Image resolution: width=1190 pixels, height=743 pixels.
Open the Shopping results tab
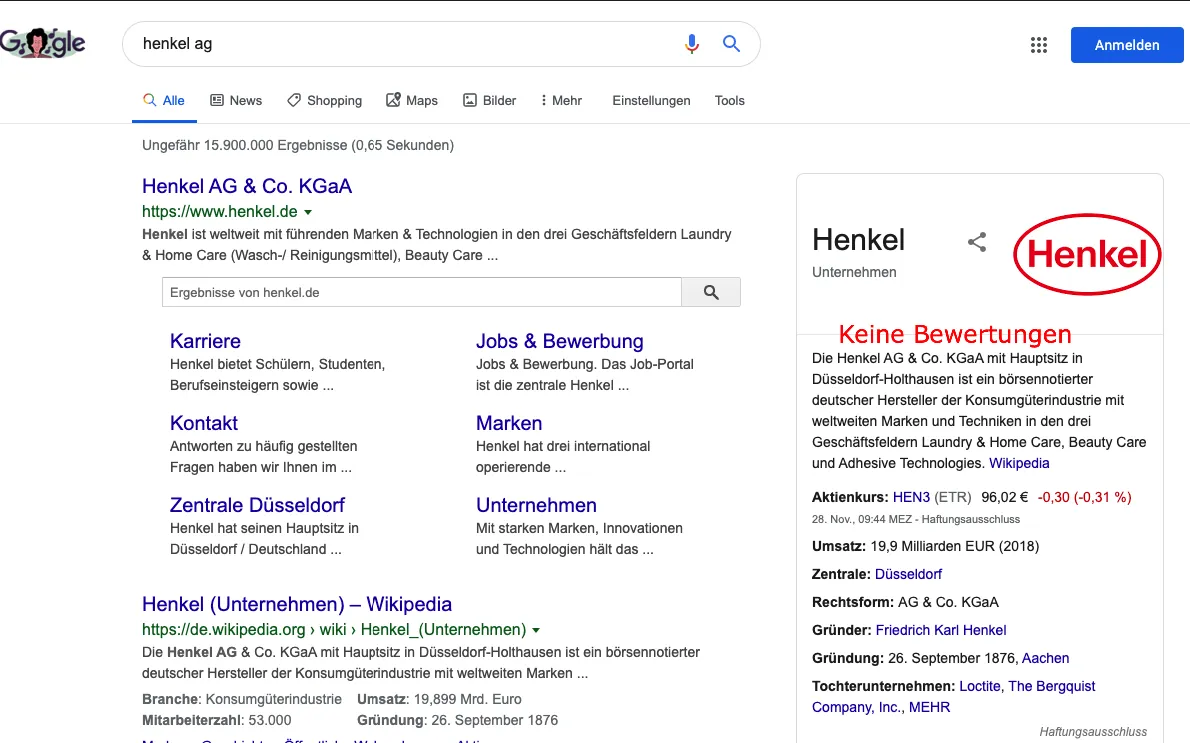pos(324,101)
